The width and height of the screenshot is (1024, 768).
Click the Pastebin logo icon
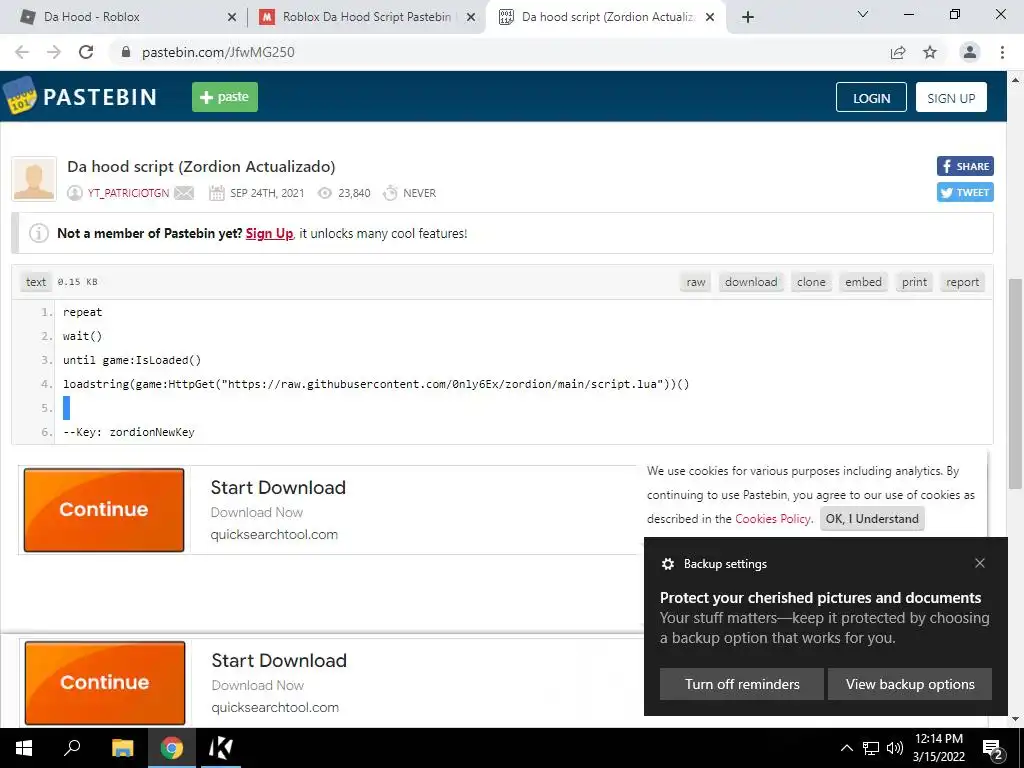point(20,96)
